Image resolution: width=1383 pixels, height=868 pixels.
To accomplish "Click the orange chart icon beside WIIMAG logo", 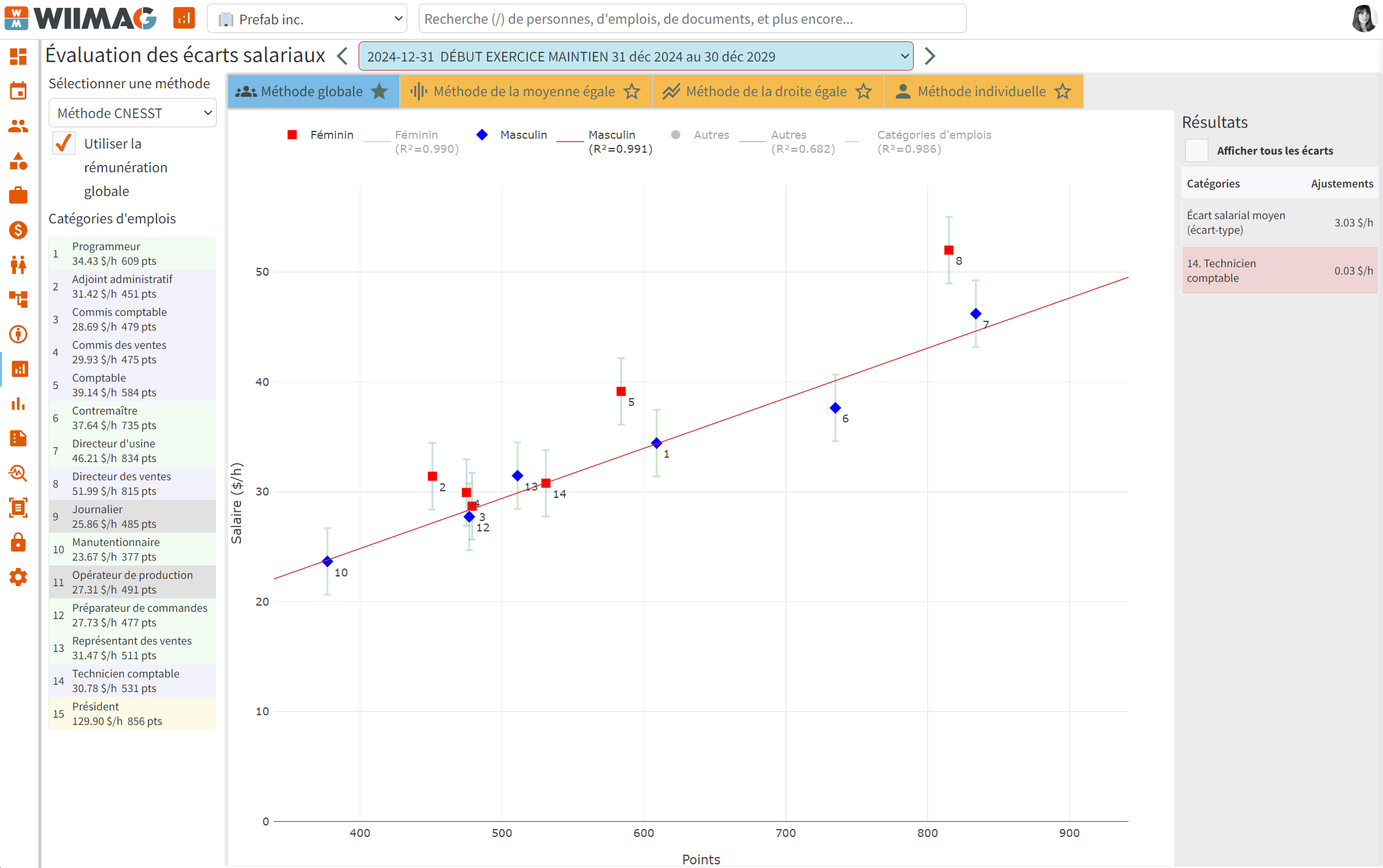I will coord(184,18).
